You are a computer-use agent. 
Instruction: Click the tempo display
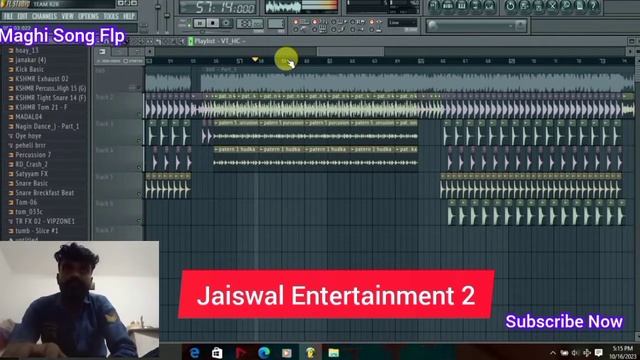click(250, 24)
